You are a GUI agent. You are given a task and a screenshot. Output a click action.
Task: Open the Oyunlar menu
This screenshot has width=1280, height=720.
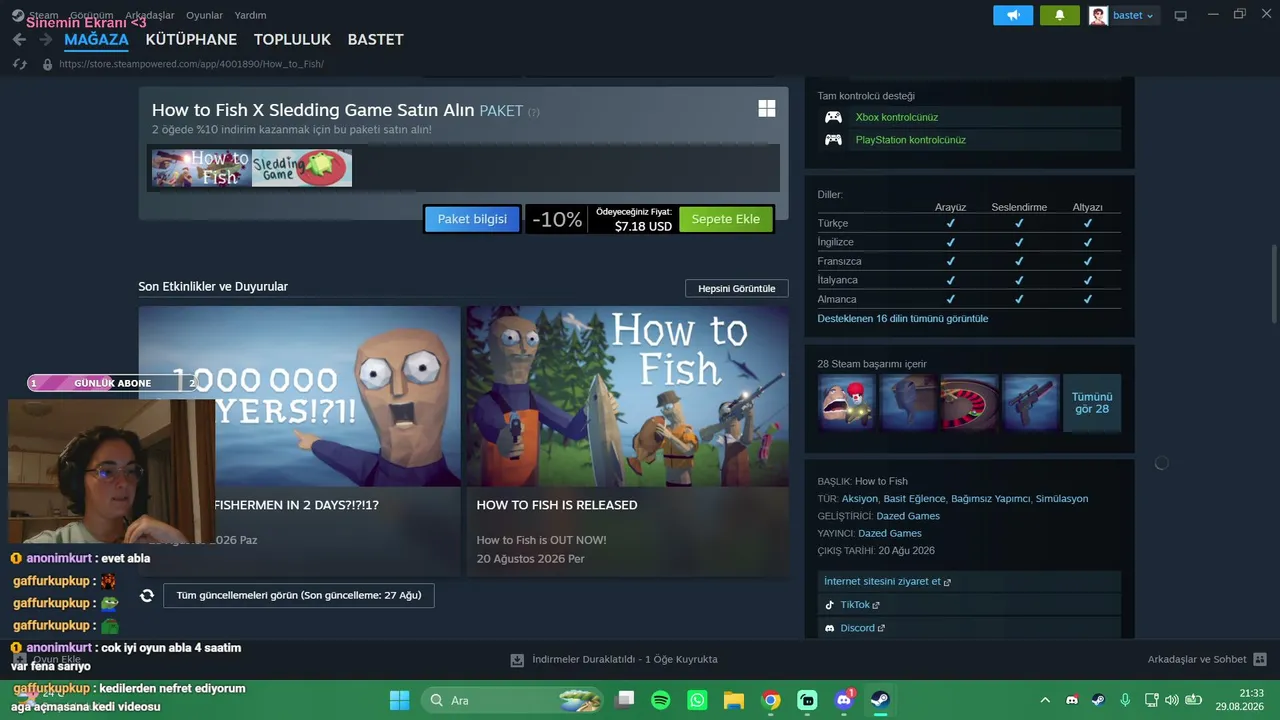205,15
